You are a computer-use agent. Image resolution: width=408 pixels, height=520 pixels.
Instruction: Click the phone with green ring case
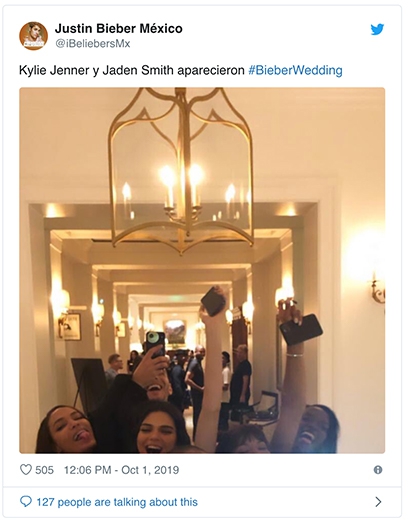pyautogui.click(x=155, y=344)
